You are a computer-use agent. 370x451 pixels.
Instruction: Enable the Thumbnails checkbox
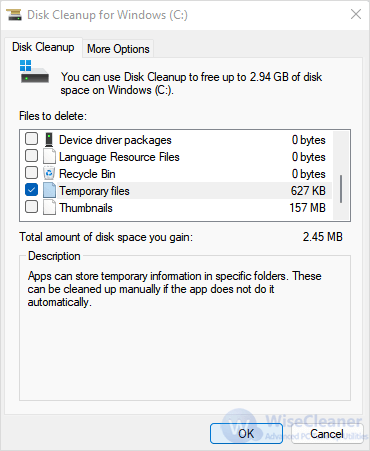pos(32,207)
